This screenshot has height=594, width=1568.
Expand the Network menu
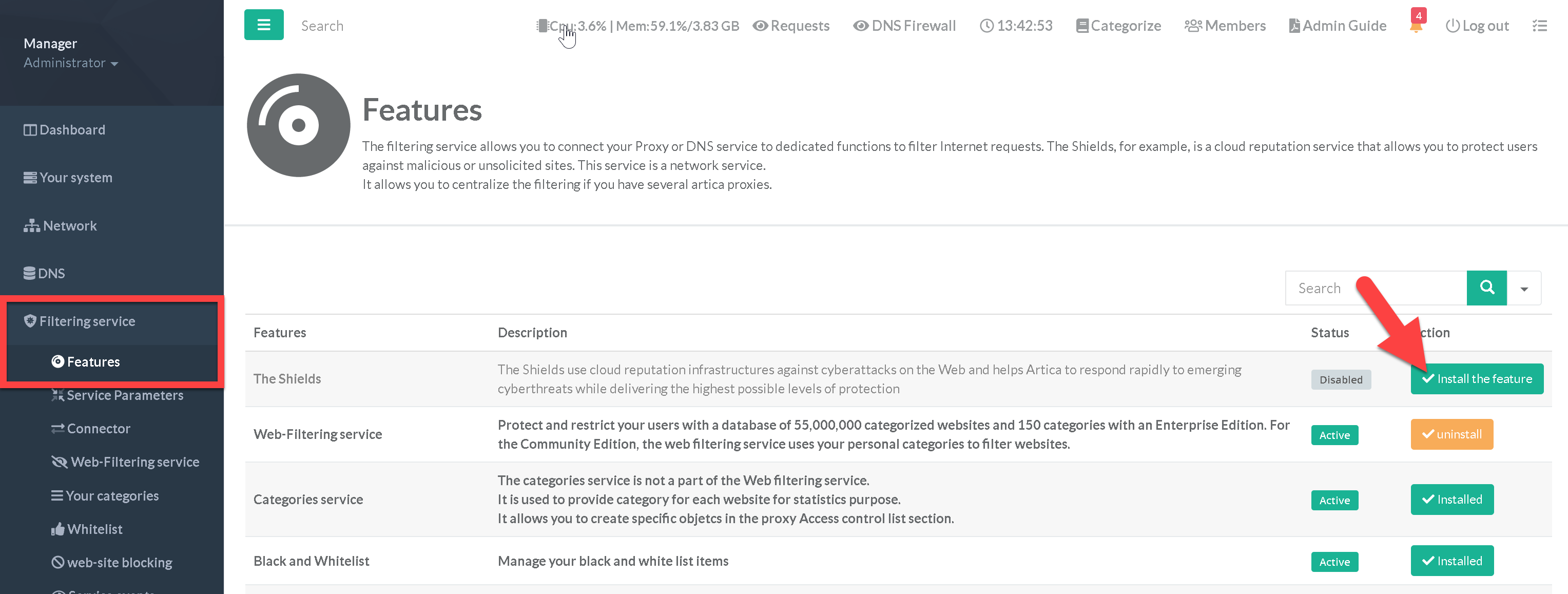coord(60,225)
